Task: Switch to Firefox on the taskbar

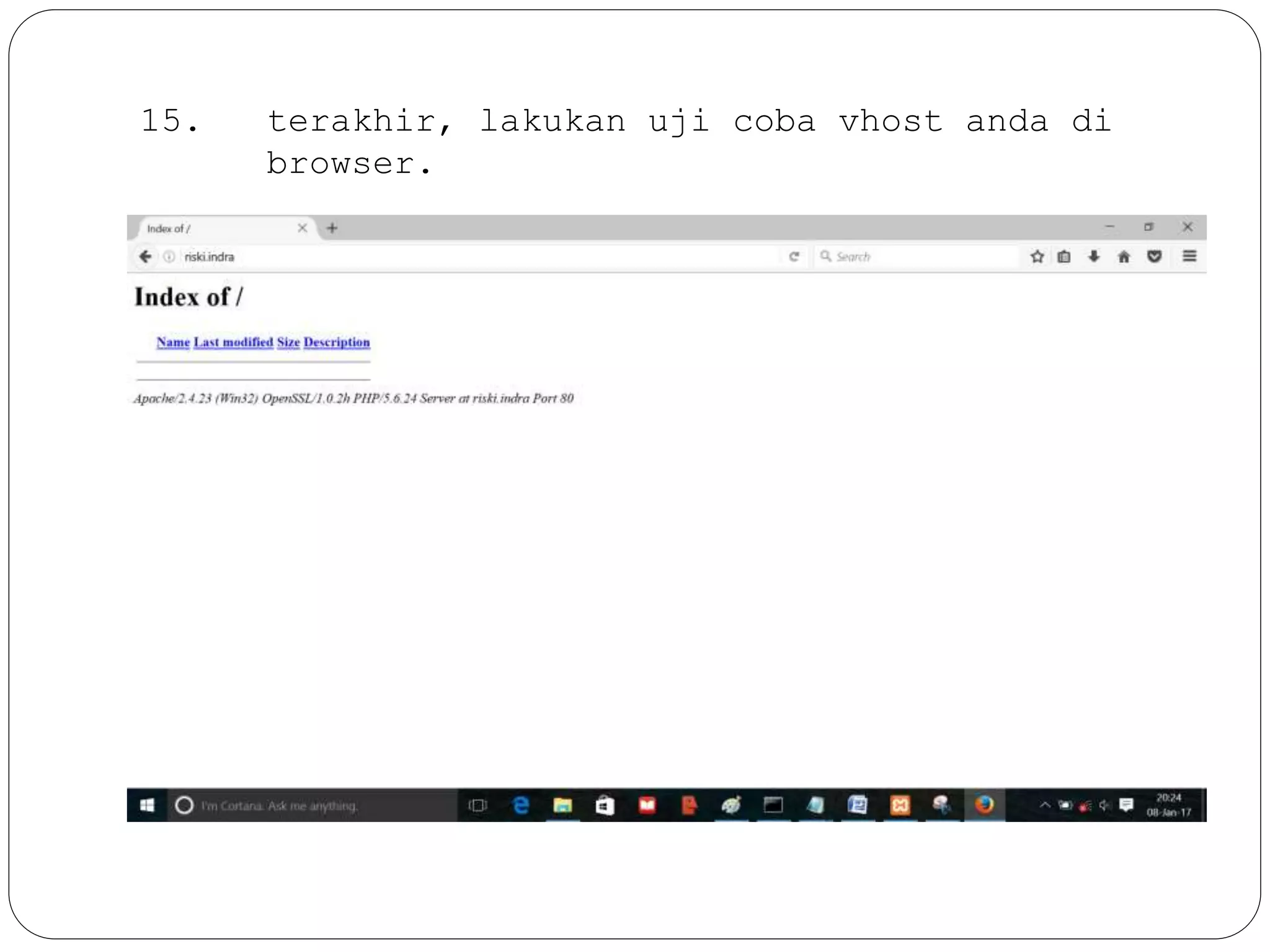Action: [984, 805]
